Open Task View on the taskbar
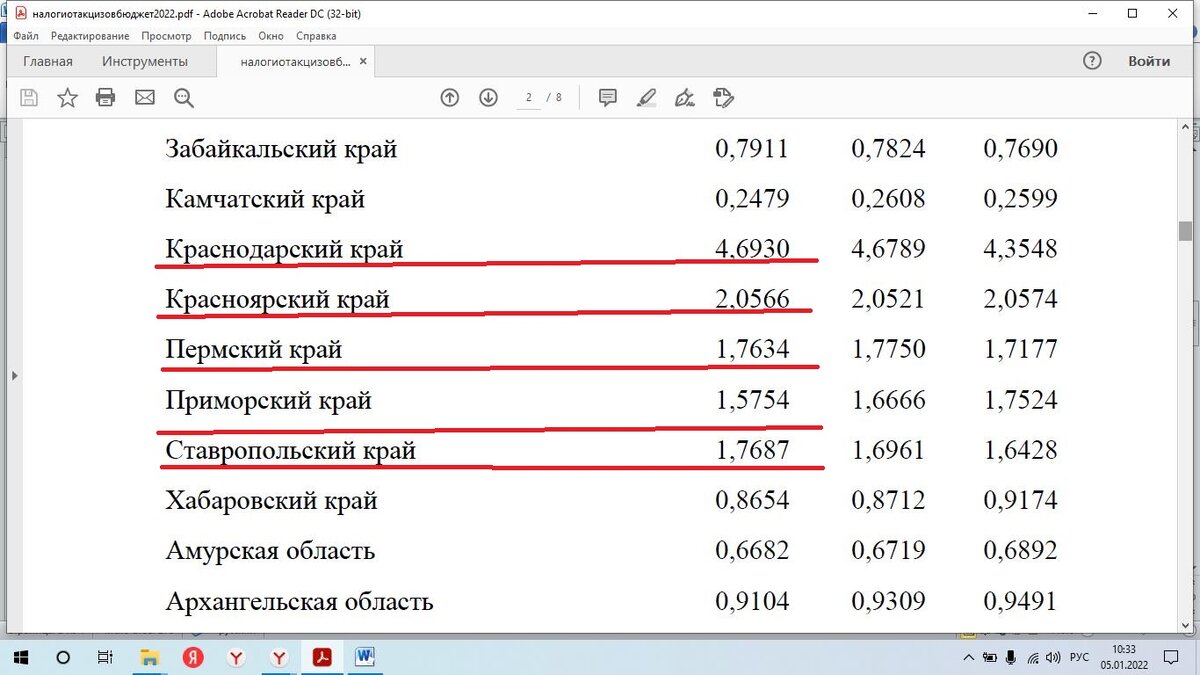This screenshot has width=1200, height=675. [x=105, y=657]
